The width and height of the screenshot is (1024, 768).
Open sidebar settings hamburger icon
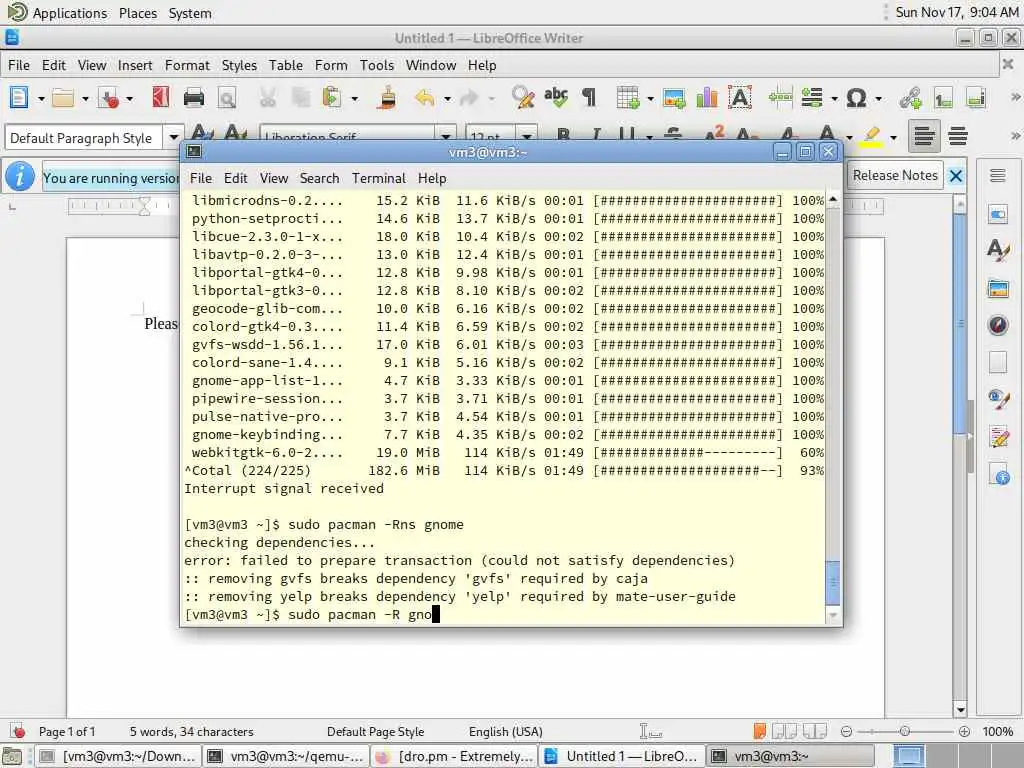997,175
